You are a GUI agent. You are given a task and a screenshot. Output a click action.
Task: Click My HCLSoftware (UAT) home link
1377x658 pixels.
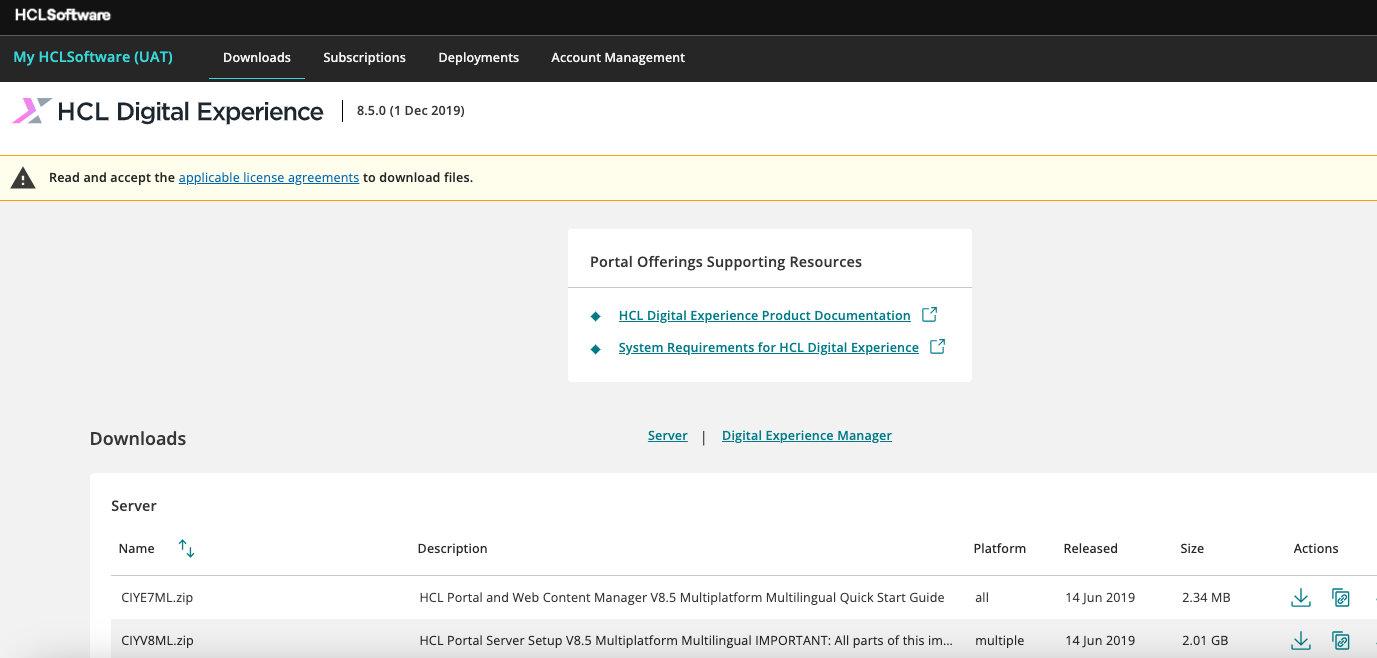(x=93, y=57)
